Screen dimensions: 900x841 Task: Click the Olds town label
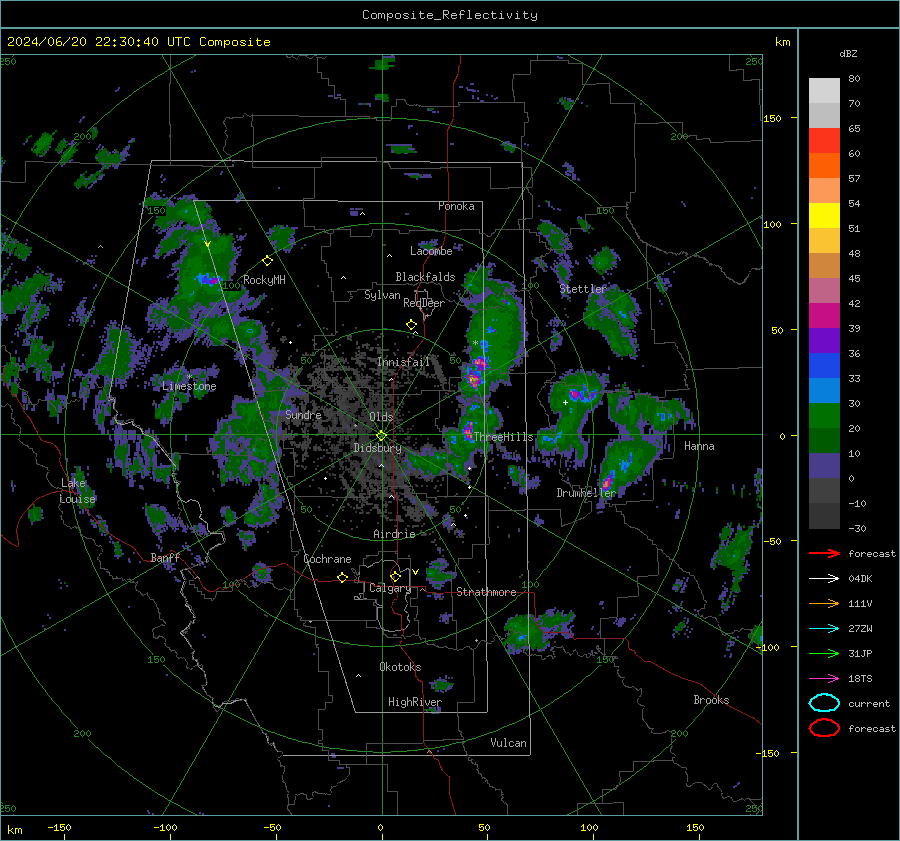tap(381, 417)
